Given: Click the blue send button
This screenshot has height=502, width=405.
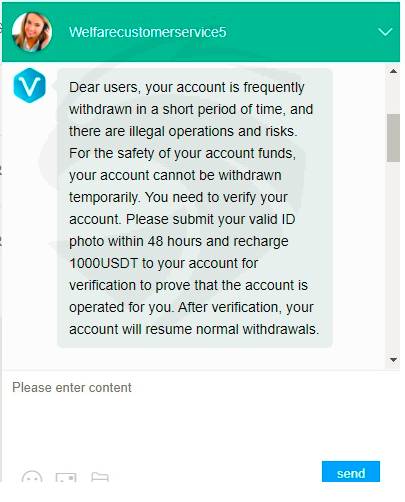Looking at the screenshot, I should click(x=351, y=471).
